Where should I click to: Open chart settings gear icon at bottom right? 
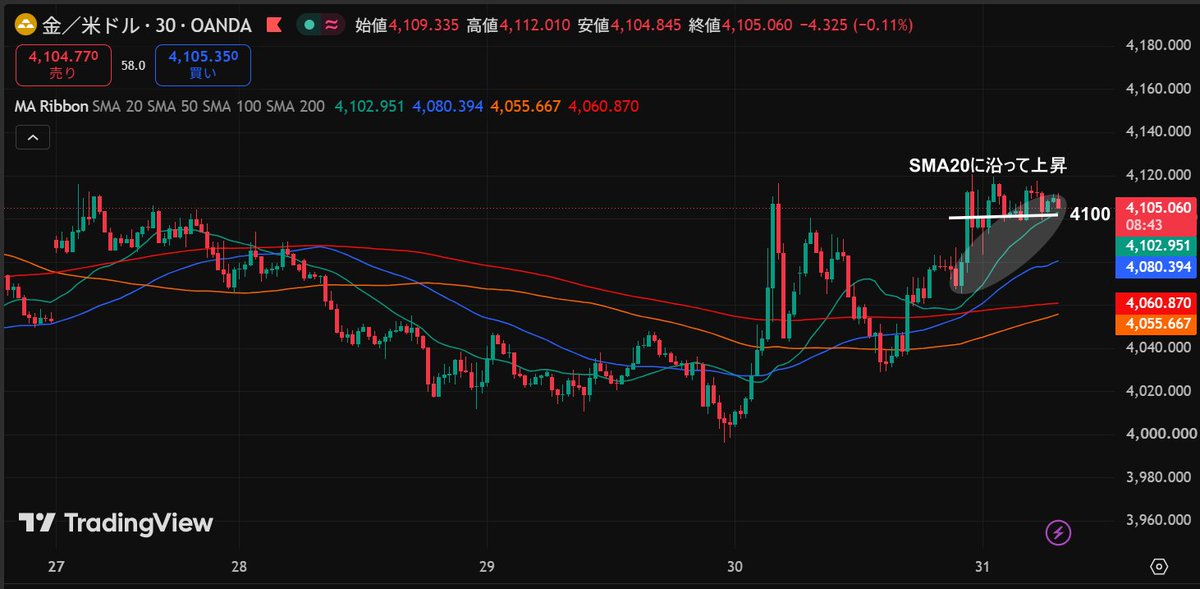(x=1159, y=566)
